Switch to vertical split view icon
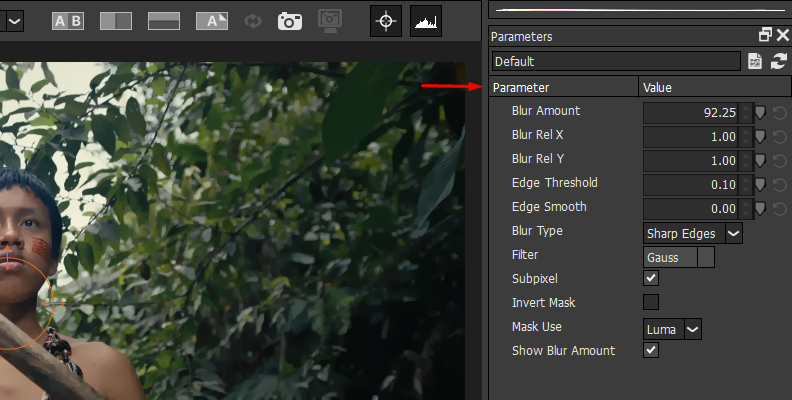The image size is (792, 400). coord(116,21)
